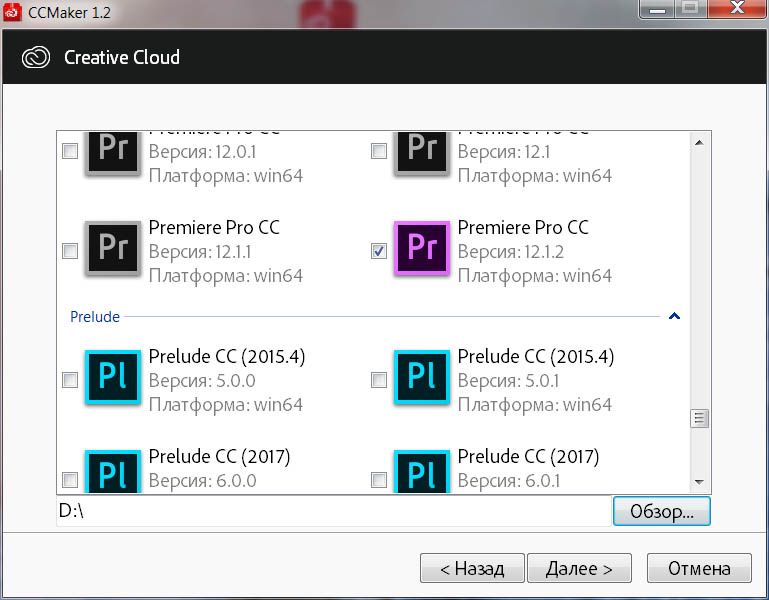
Task: Click the D:\ install path field
Action: pyautogui.click(x=334, y=511)
